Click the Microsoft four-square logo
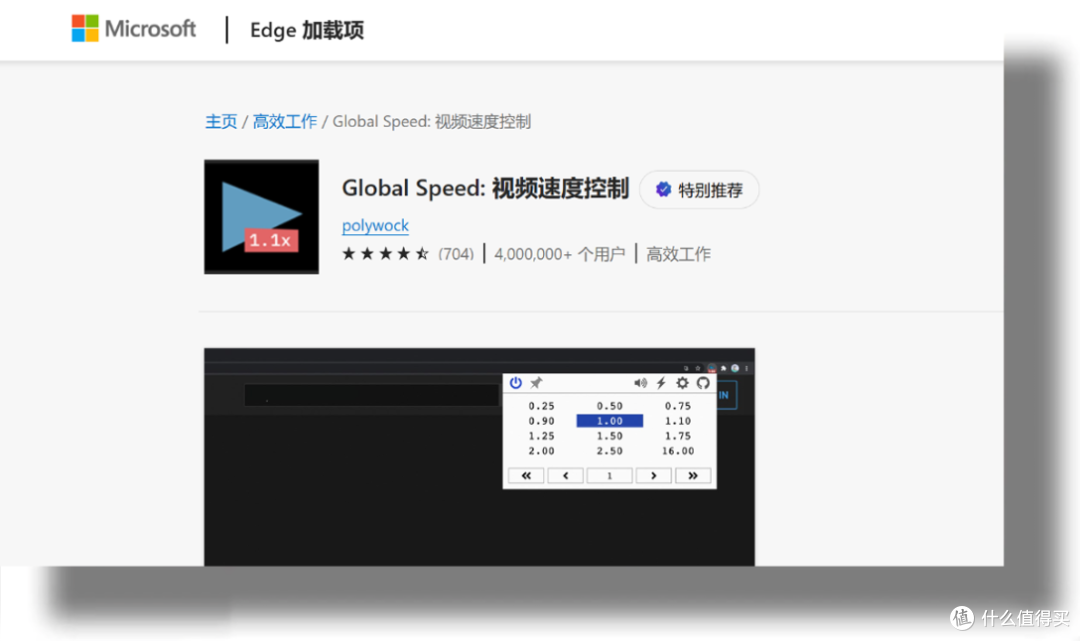The width and height of the screenshot is (1080, 641). pos(84,28)
